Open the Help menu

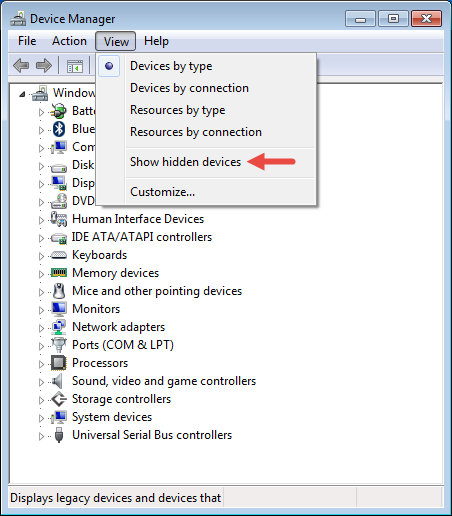tap(156, 41)
